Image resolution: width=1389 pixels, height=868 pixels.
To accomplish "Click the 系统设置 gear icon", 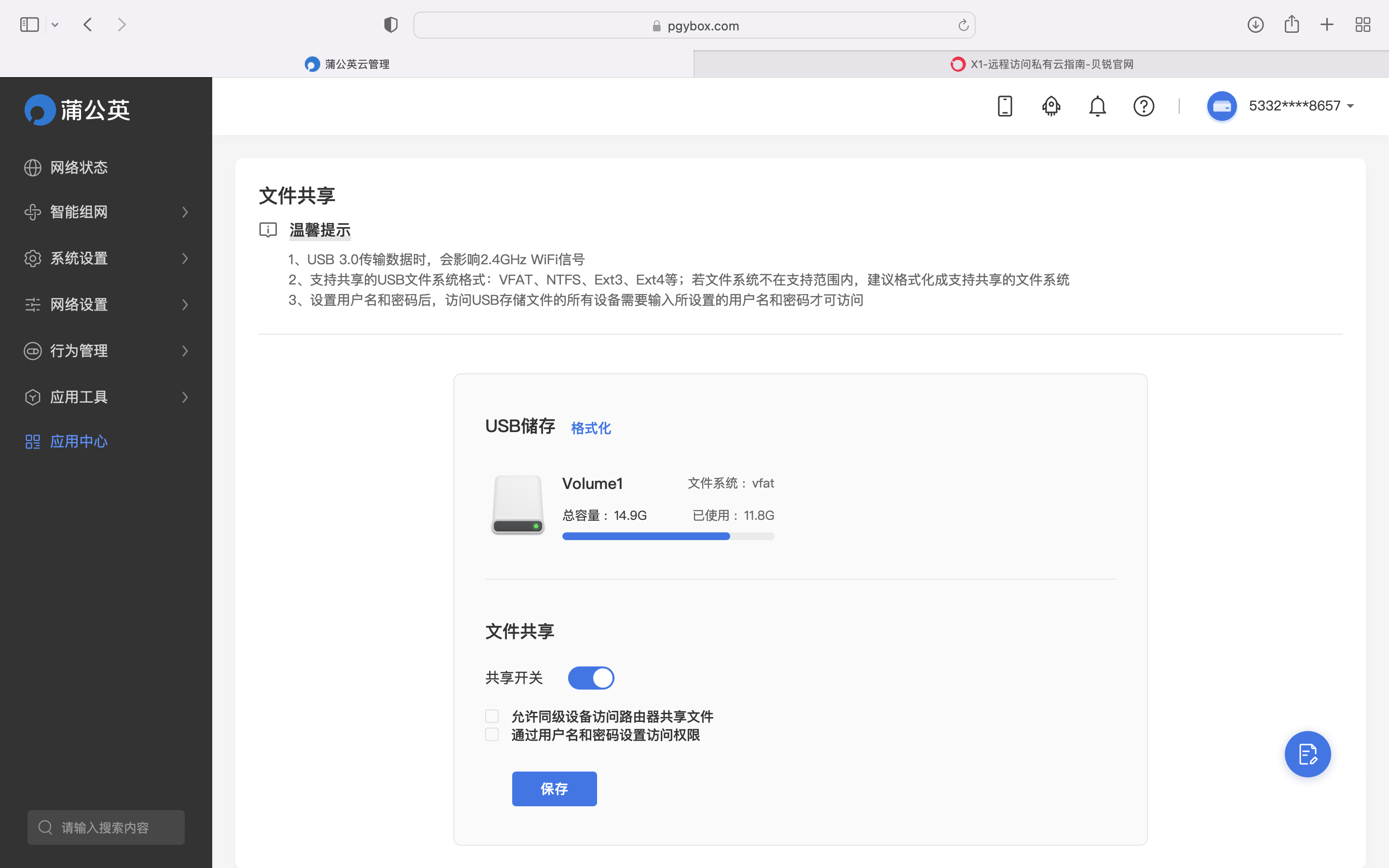I will point(33,258).
